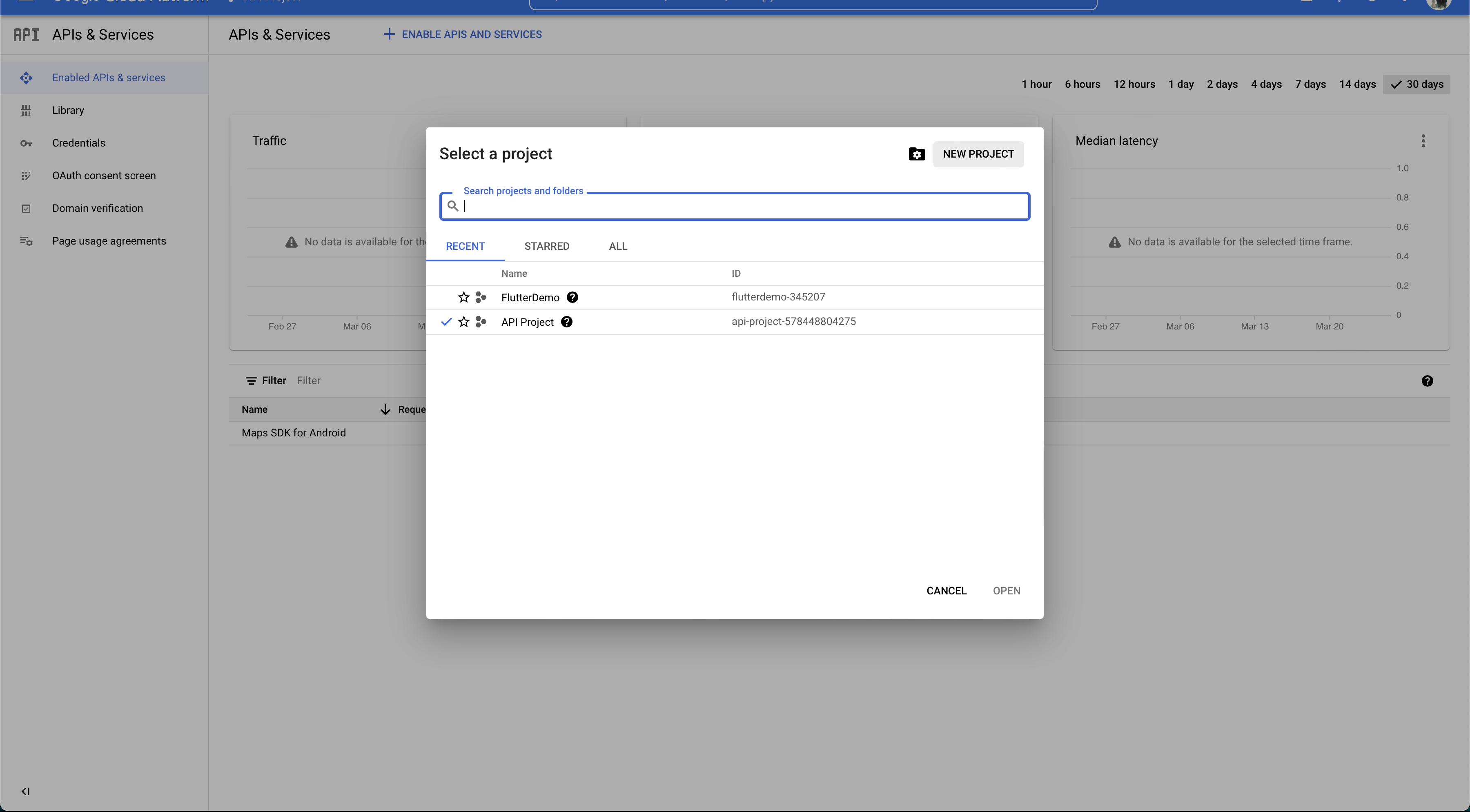This screenshot has width=1470, height=812.
Task: Open OAuth consent screen page
Action: pyautogui.click(x=104, y=176)
